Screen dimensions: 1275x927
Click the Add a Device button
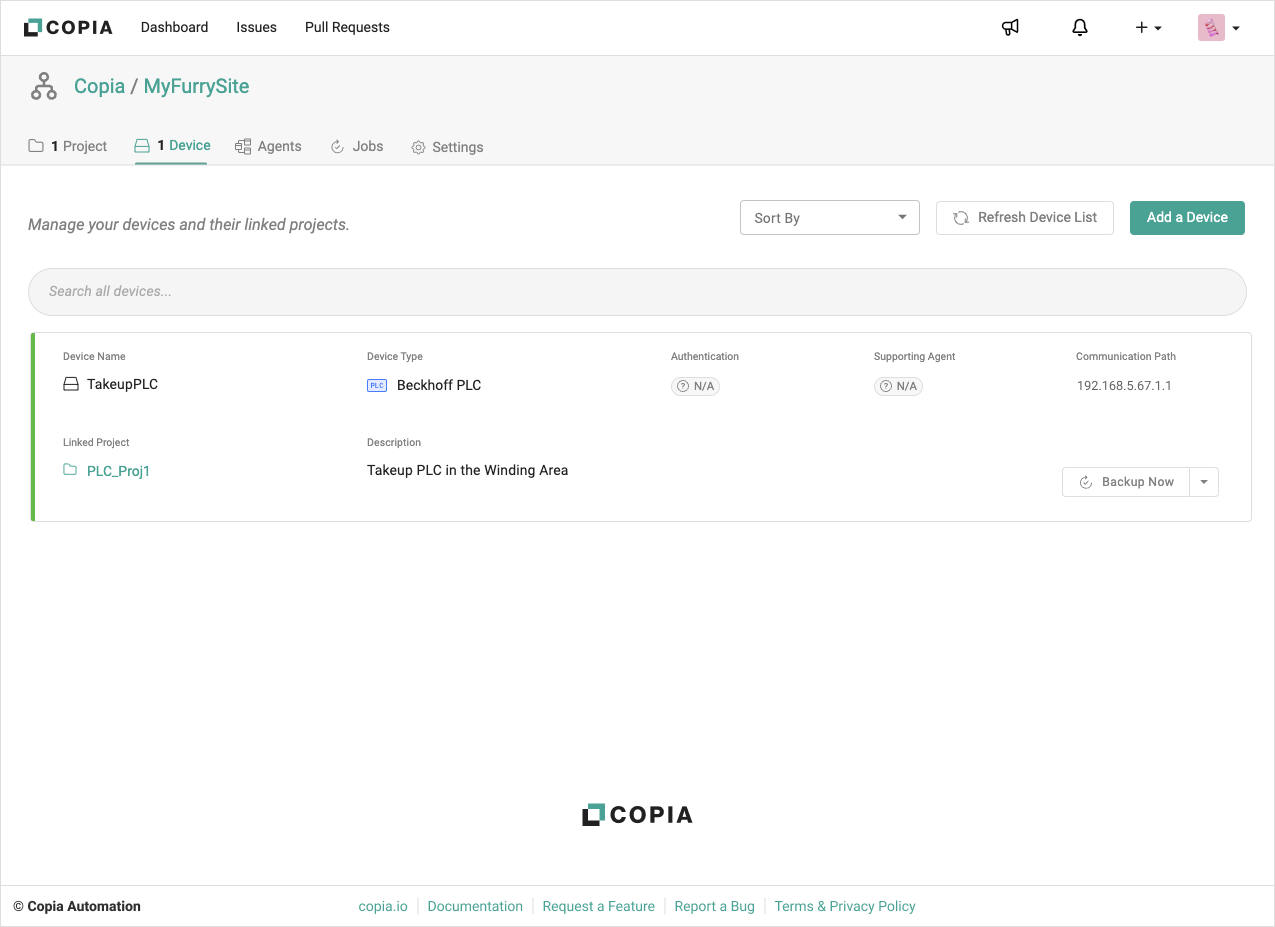point(1187,218)
